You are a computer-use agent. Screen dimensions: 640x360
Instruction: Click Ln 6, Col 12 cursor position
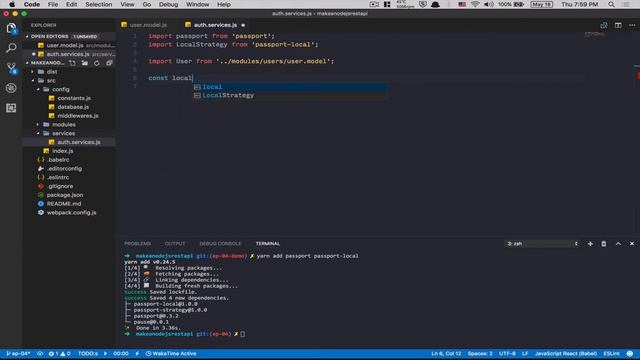446,353
